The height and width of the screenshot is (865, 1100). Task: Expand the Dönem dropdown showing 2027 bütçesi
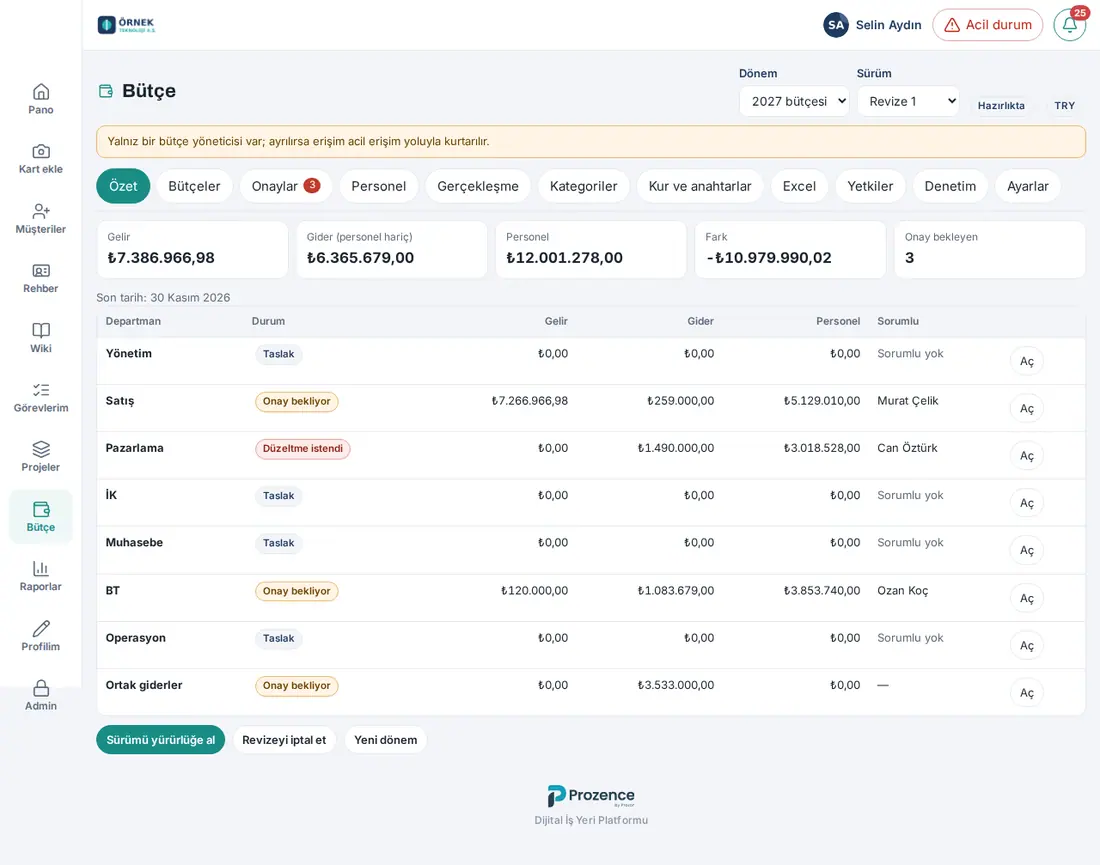794,102
